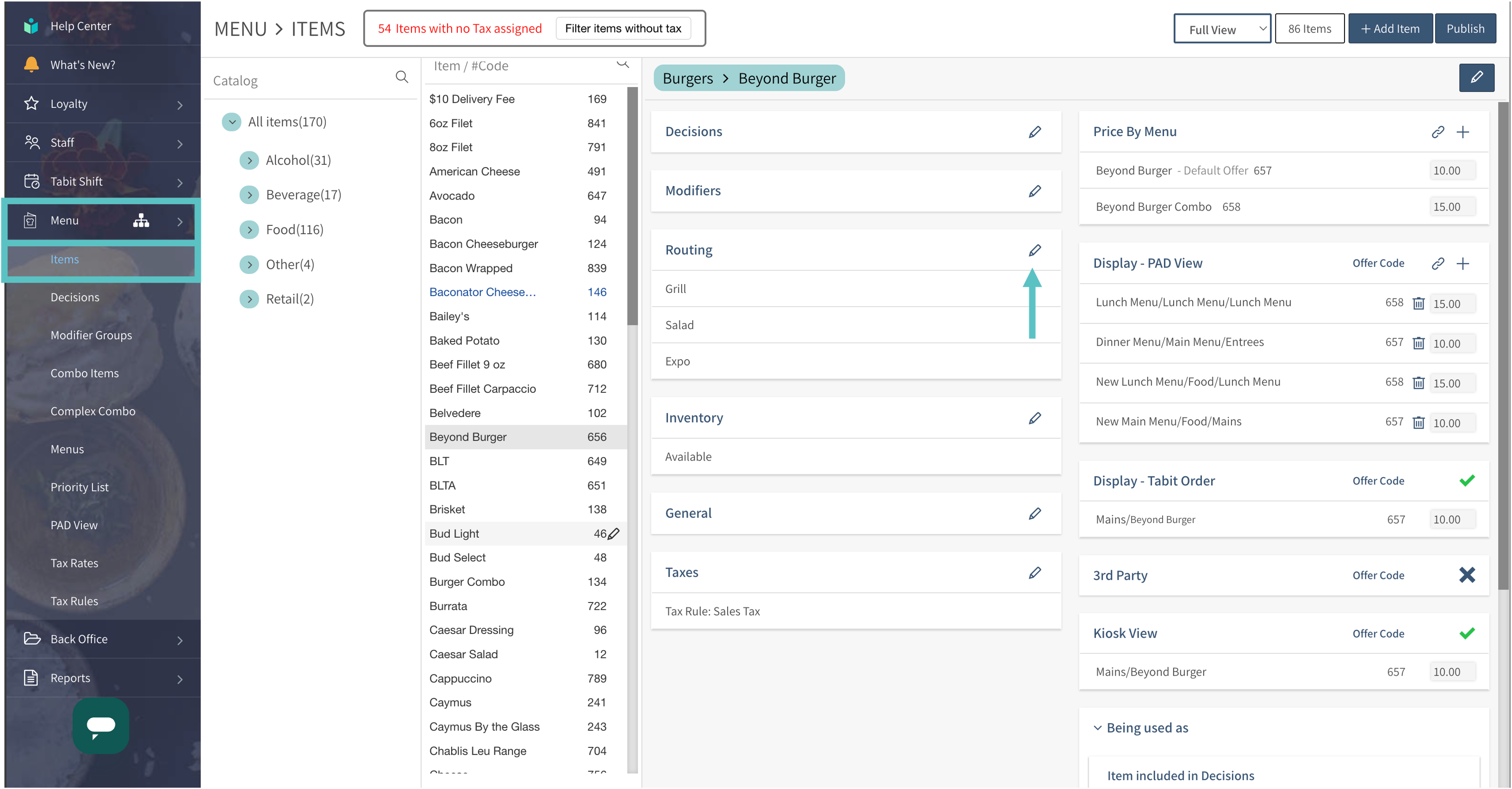Image resolution: width=1512 pixels, height=789 pixels.
Task: Click the Menu hierarchy tree icon
Action: [141, 220]
